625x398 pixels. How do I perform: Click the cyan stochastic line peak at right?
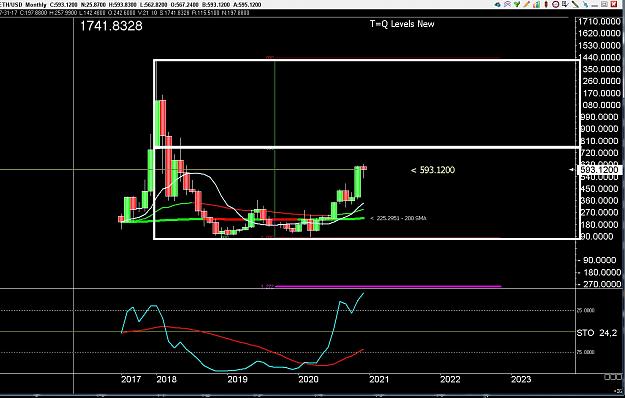point(363,294)
